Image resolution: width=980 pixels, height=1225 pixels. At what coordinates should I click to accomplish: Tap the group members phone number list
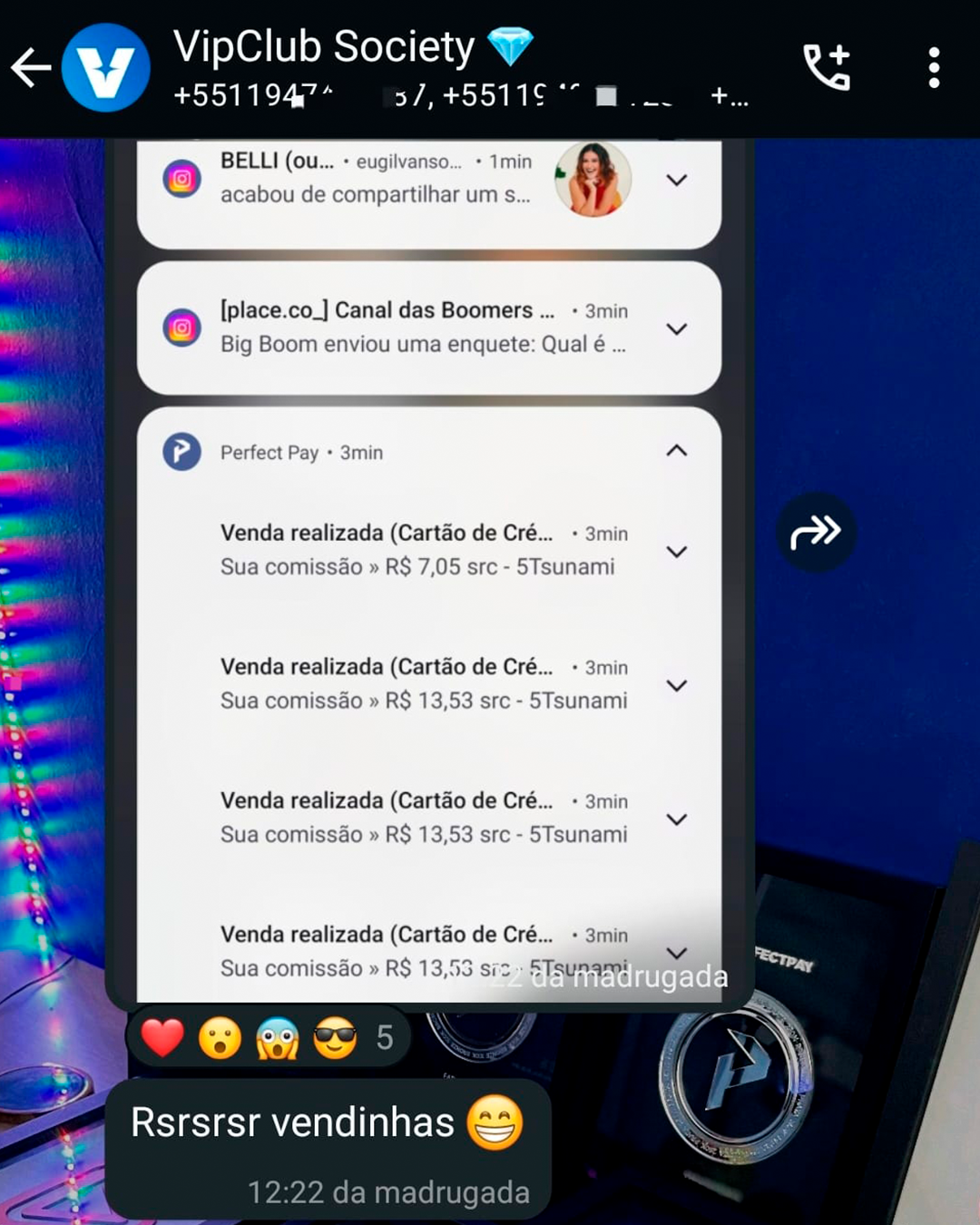461,96
